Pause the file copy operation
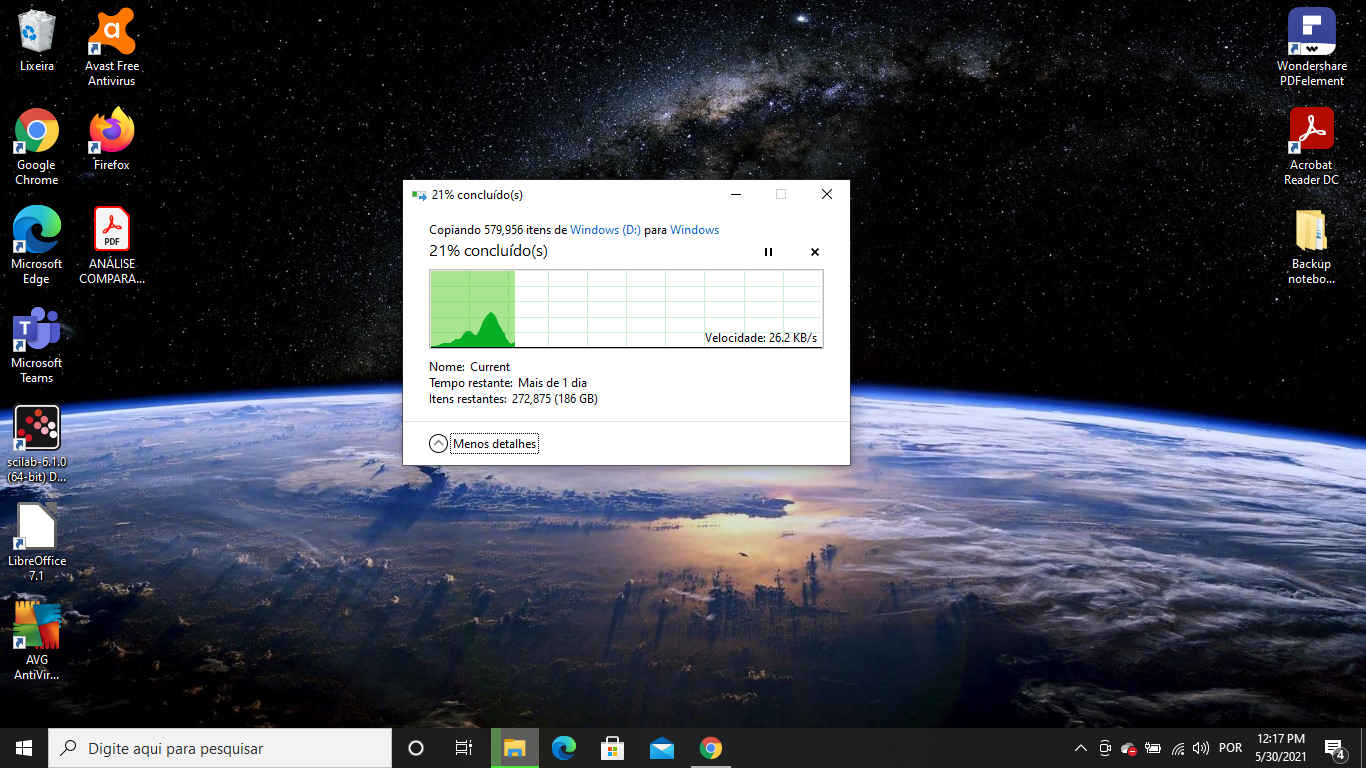Screen dimensions: 1366x768 (768, 252)
